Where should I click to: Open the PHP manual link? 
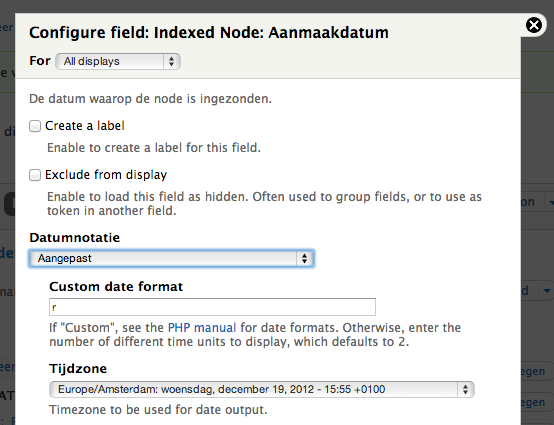(202, 327)
